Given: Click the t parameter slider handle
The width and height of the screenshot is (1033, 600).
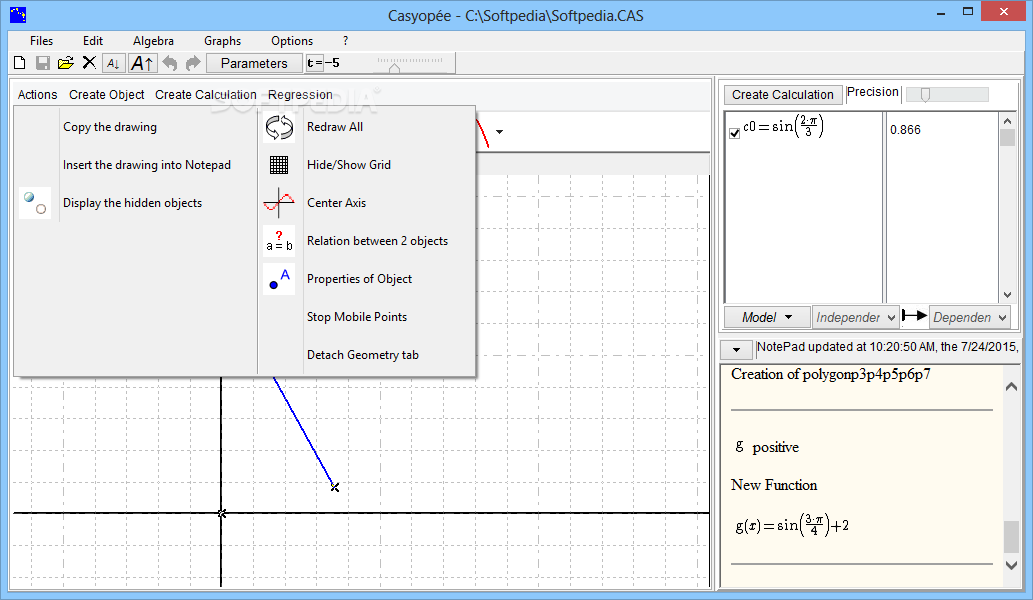Looking at the screenshot, I should click(394, 68).
